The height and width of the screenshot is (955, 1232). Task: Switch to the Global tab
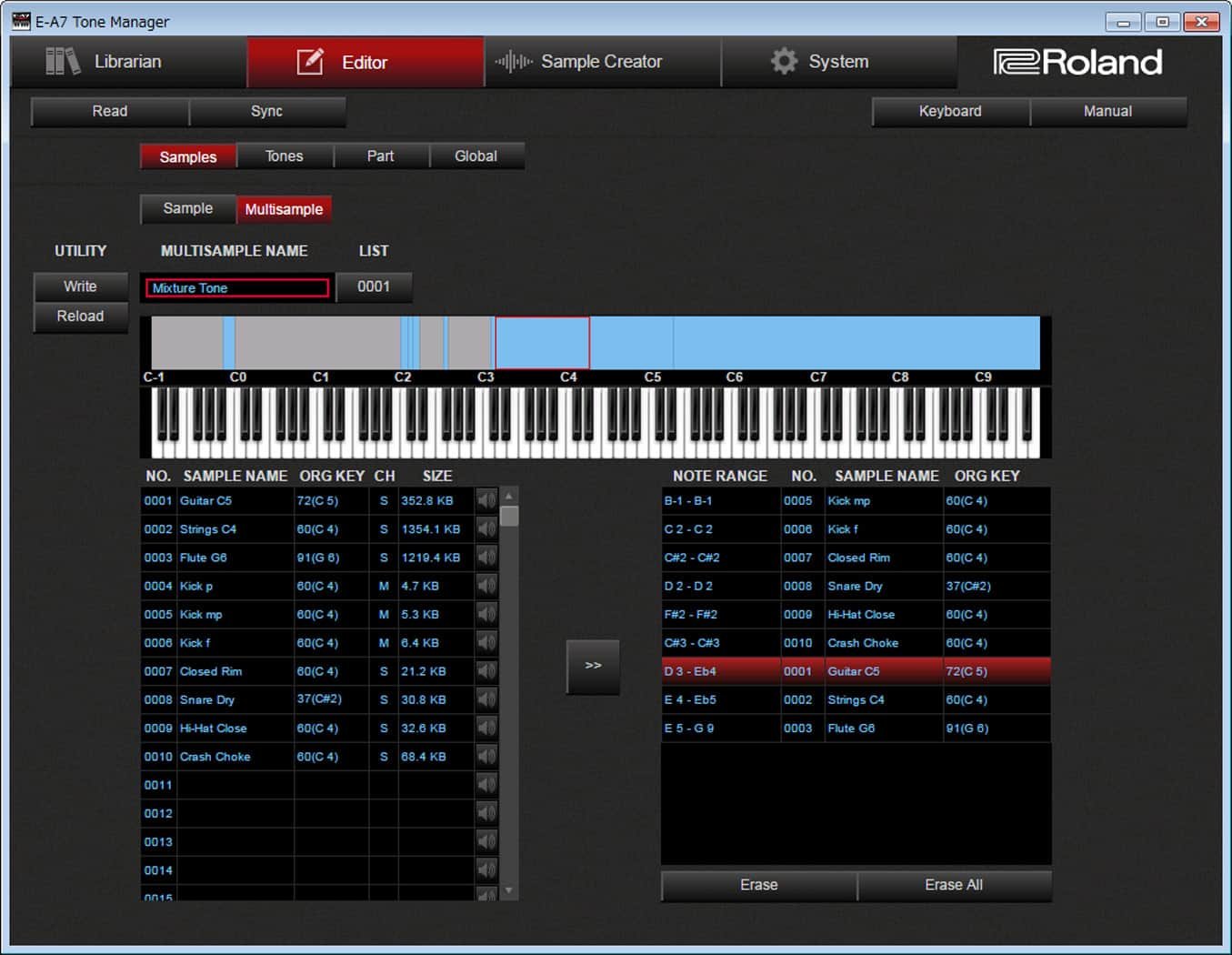(x=476, y=156)
